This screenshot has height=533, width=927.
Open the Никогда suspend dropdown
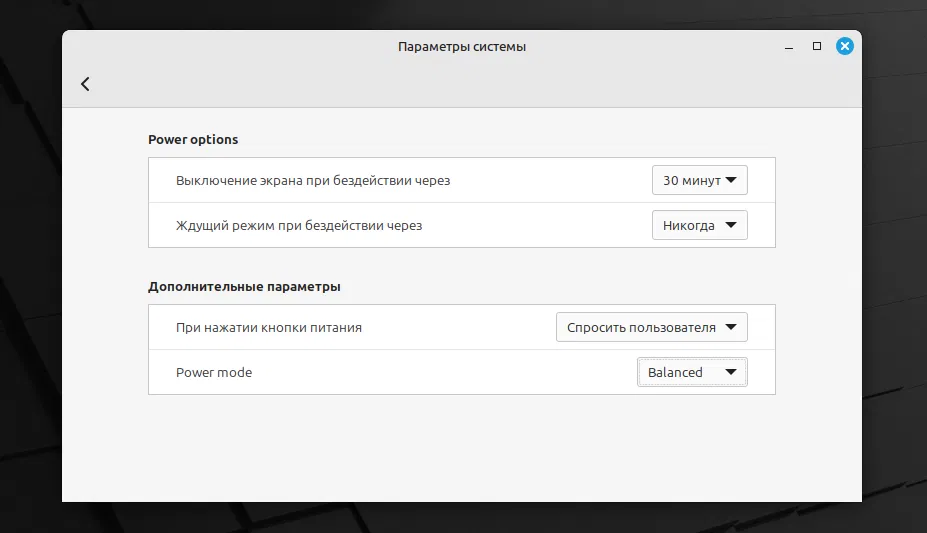click(x=699, y=225)
